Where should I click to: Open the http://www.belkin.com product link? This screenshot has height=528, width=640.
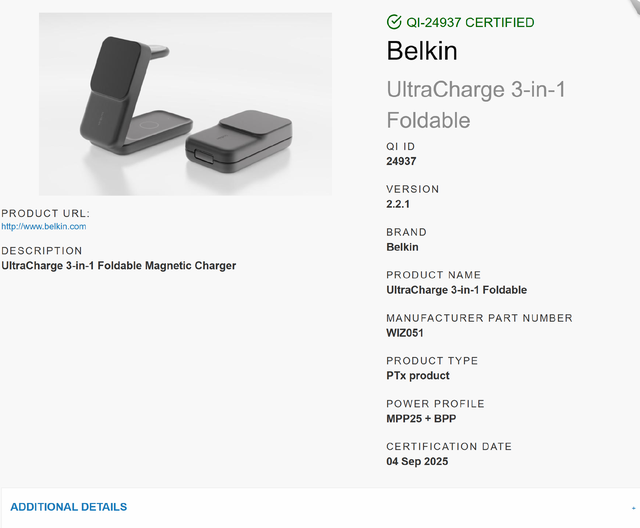coord(44,226)
